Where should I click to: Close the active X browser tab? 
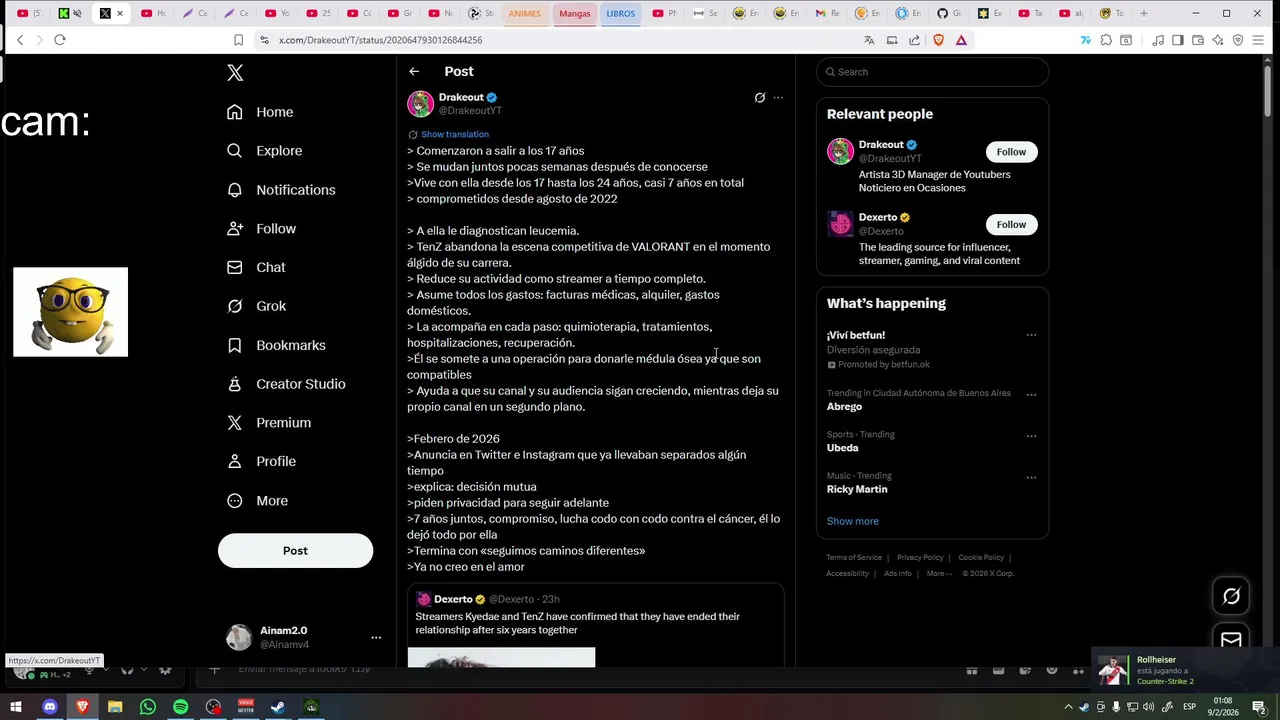tap(120, 13)
